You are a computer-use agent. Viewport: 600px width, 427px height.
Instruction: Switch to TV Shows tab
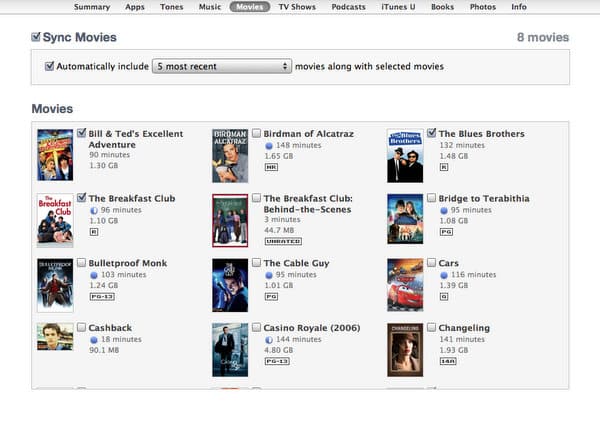[x=297, y=7]
